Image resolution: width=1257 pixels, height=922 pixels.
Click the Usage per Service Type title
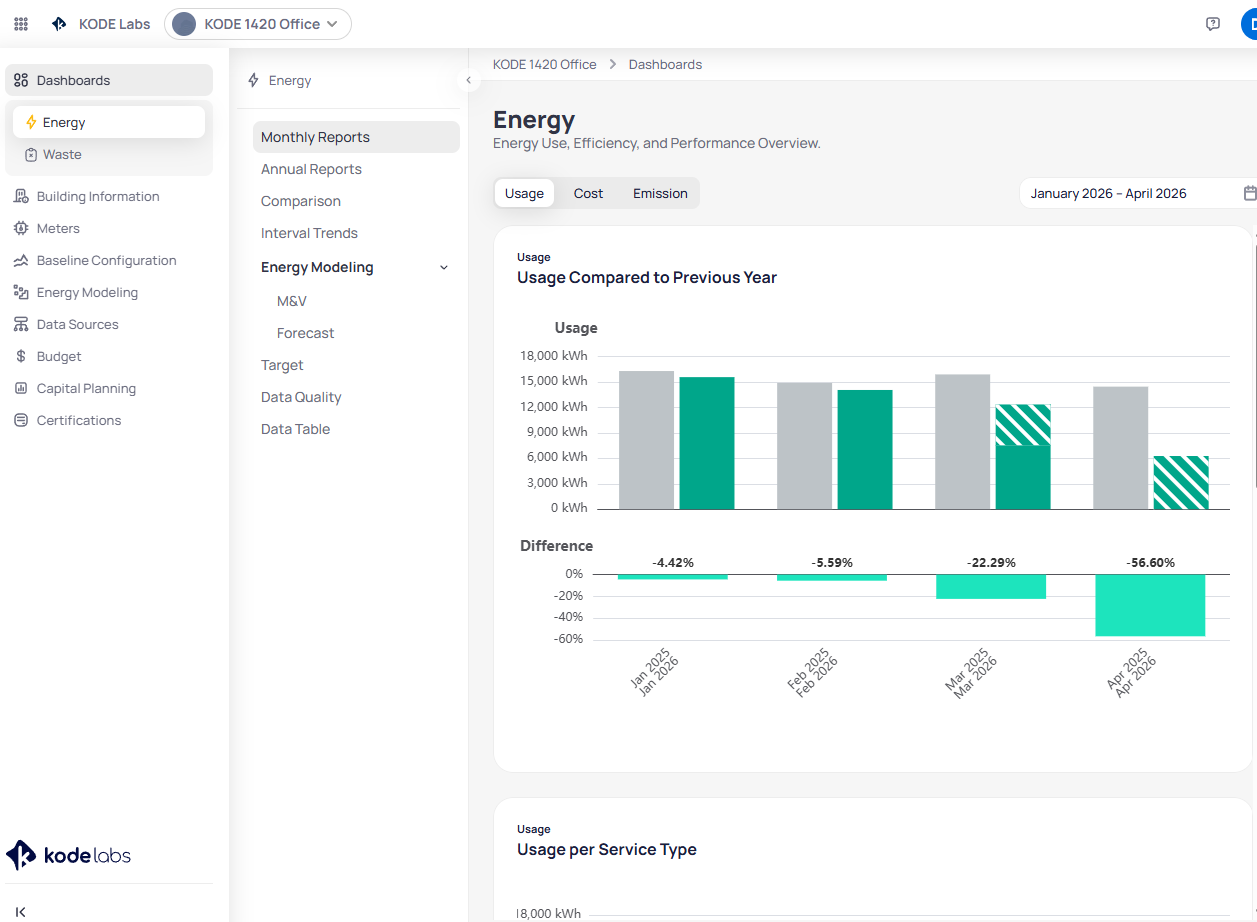pos(607,849)
